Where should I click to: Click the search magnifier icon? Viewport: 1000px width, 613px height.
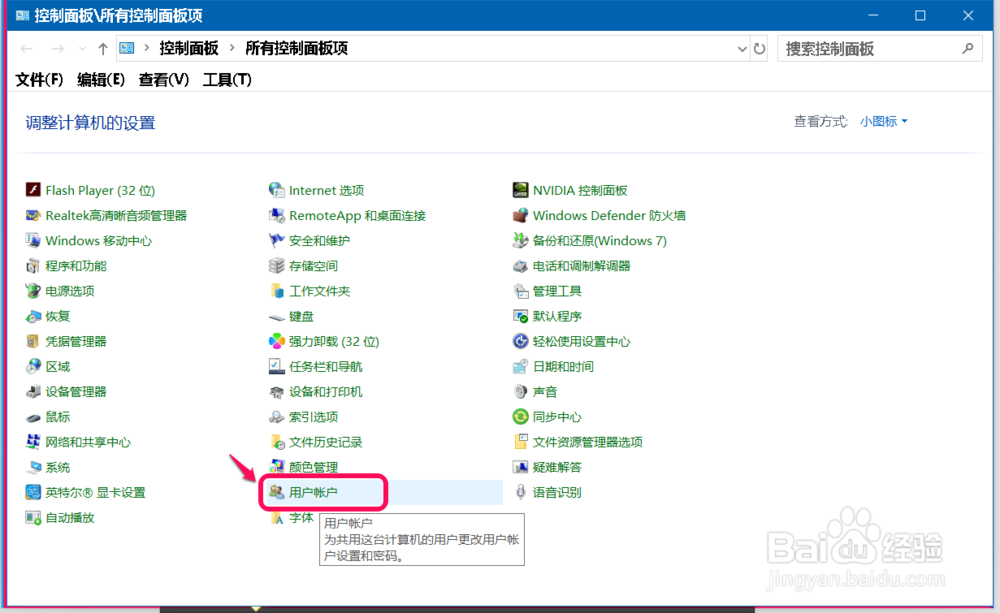(967, 48)
